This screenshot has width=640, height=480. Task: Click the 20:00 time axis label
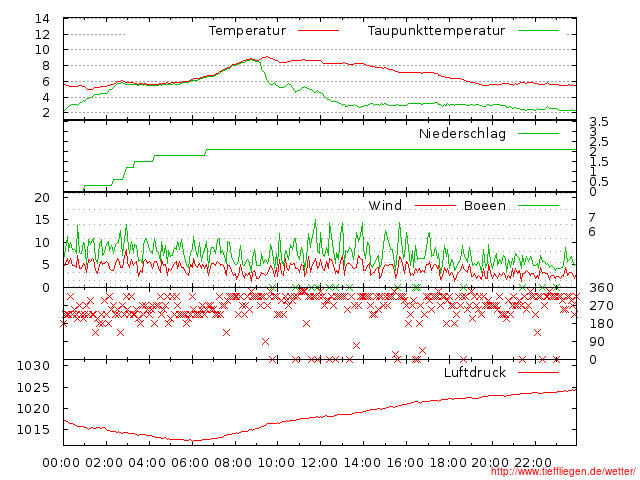click(x=490, y=463)
